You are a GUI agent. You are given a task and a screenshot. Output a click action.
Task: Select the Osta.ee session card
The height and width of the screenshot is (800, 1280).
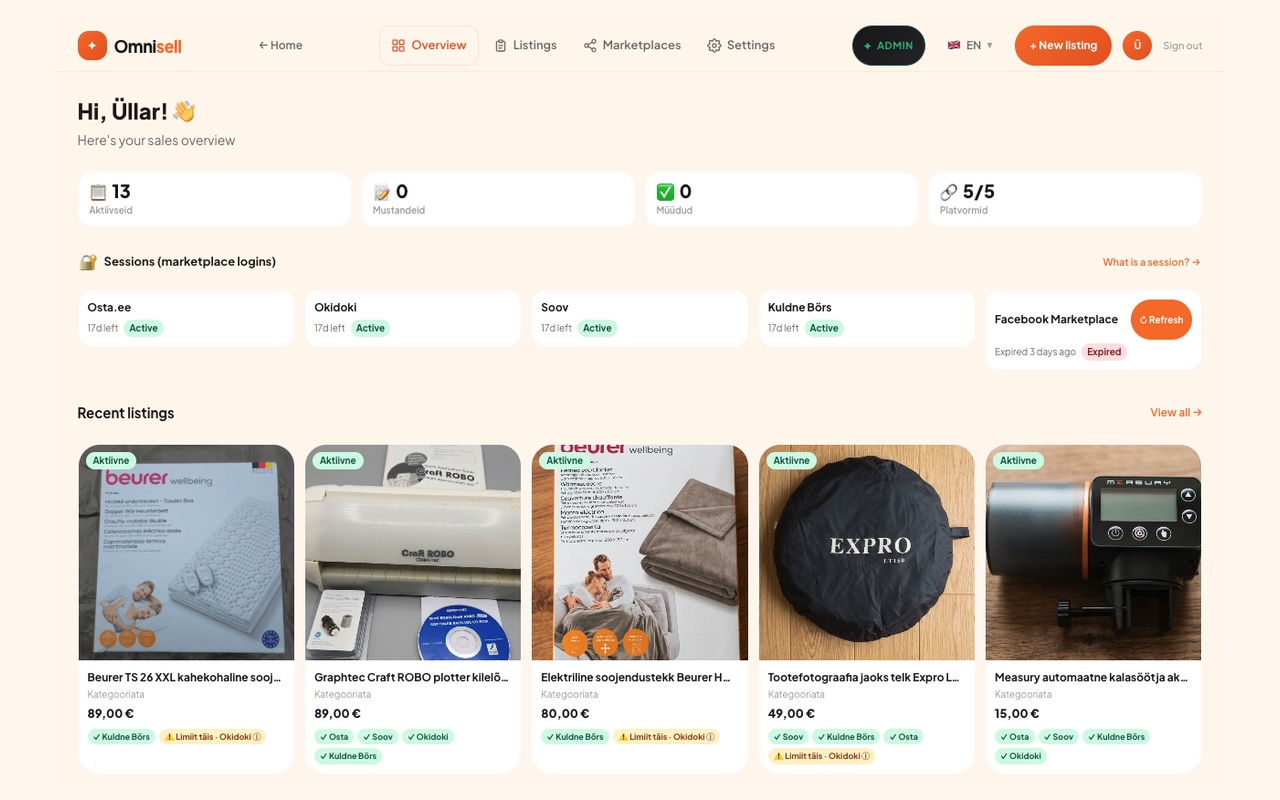(x=186, y=318)
